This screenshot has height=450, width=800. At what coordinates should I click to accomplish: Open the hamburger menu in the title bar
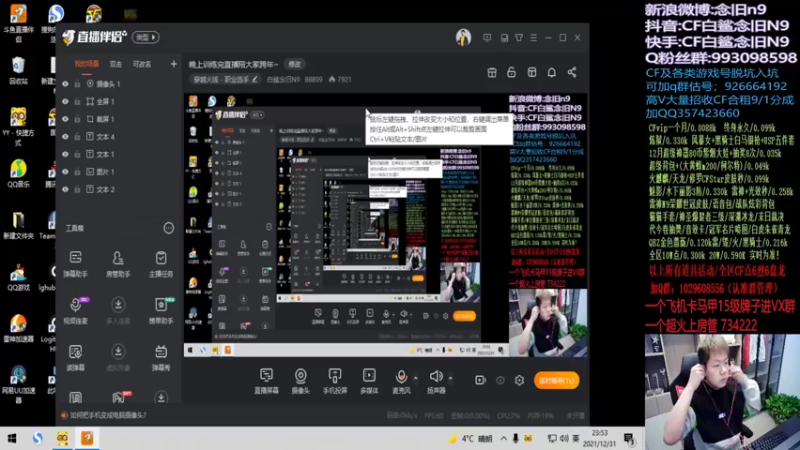pyautogui.click(x=533, y=38)
